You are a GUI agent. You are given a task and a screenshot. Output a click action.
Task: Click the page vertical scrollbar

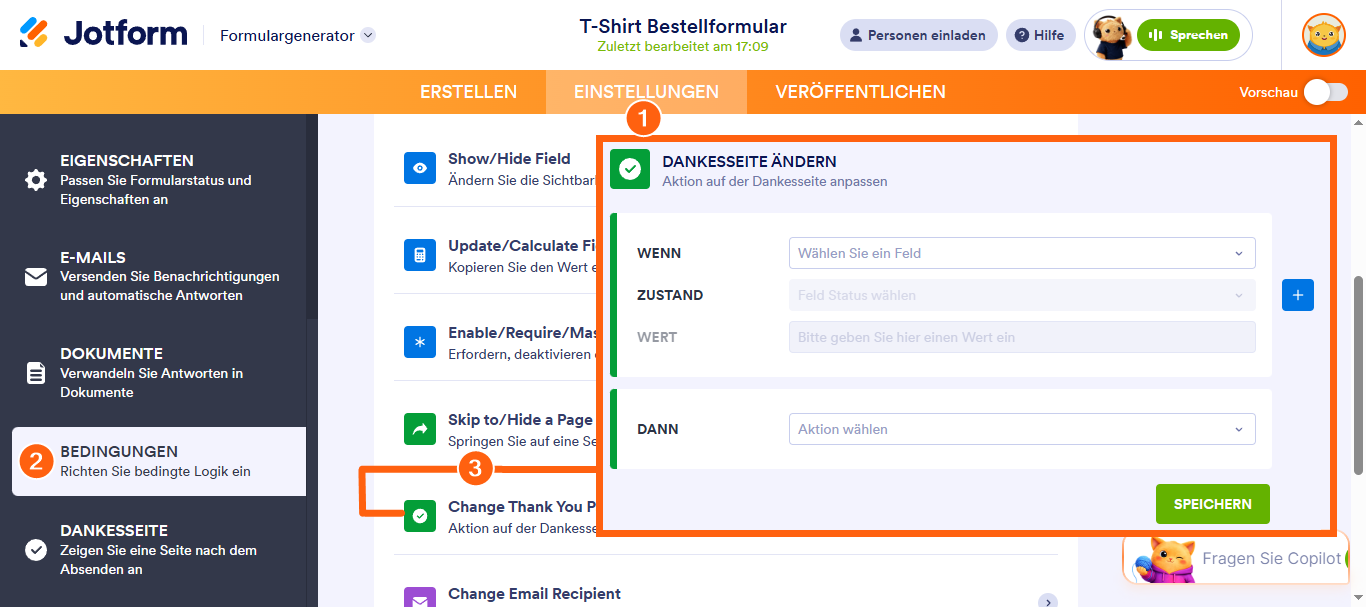pos(1357,375)
